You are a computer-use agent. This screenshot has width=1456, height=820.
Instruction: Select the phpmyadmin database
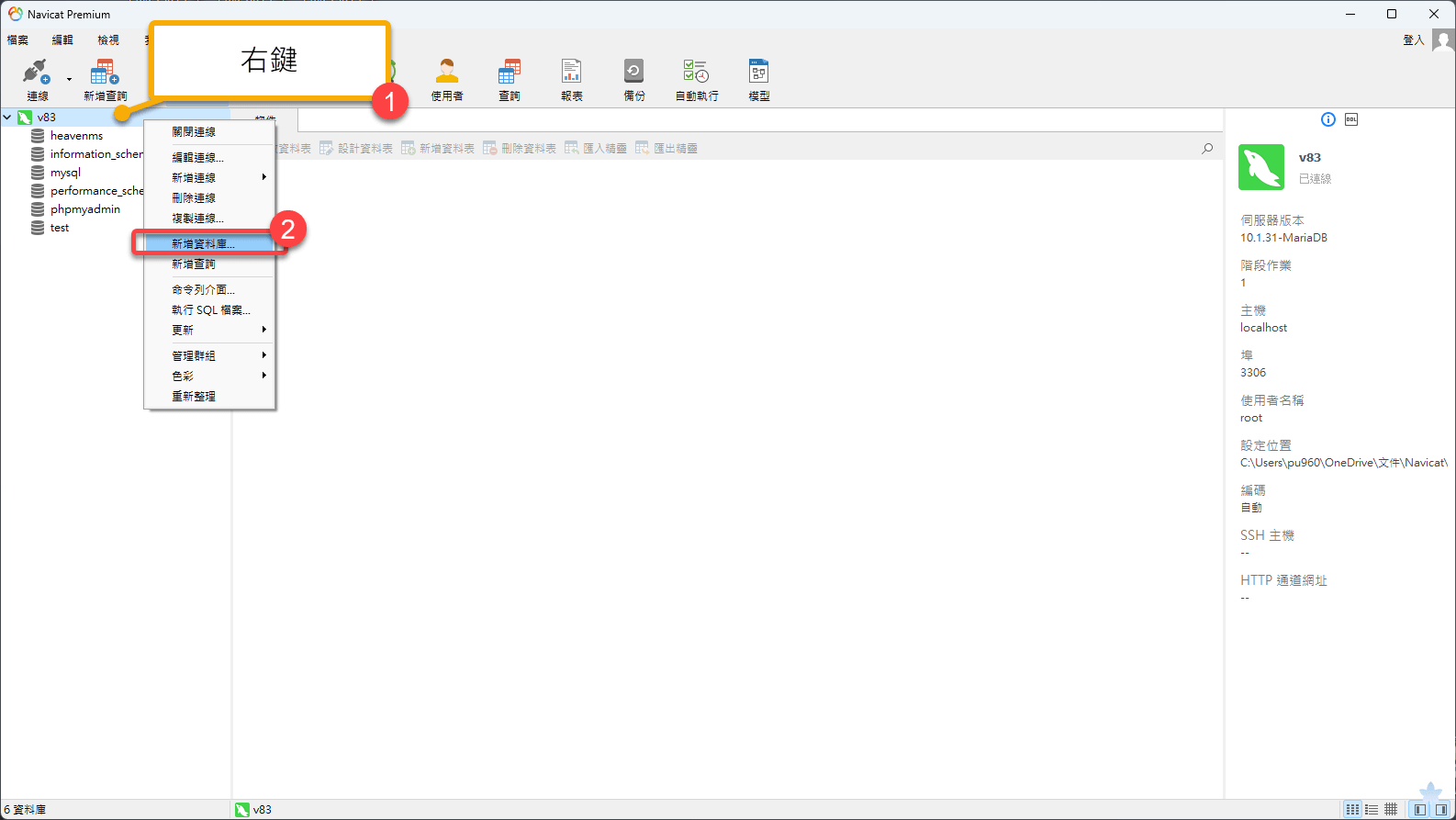coord(85,209)
